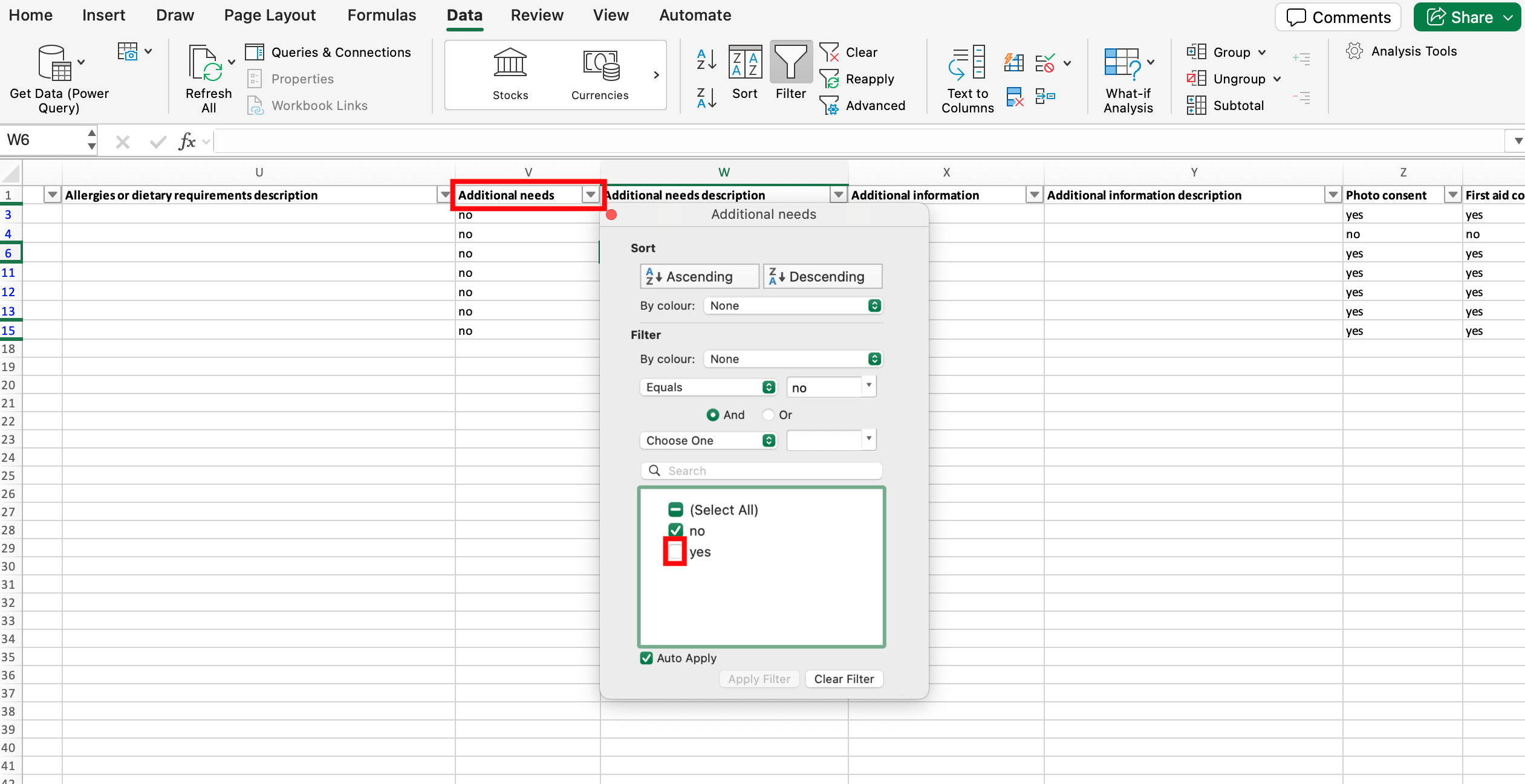The width and height of the screenshot is (1525, 784).
Task: Click the Descending sort button
Action: coord(822,277)
